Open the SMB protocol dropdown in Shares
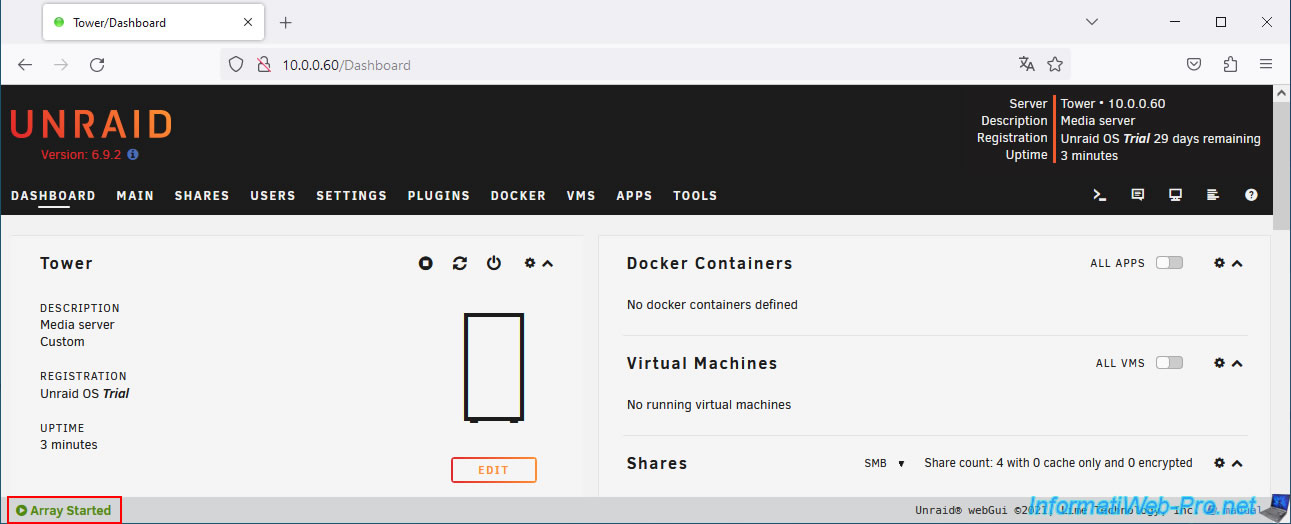 click(x=884, y=463)
